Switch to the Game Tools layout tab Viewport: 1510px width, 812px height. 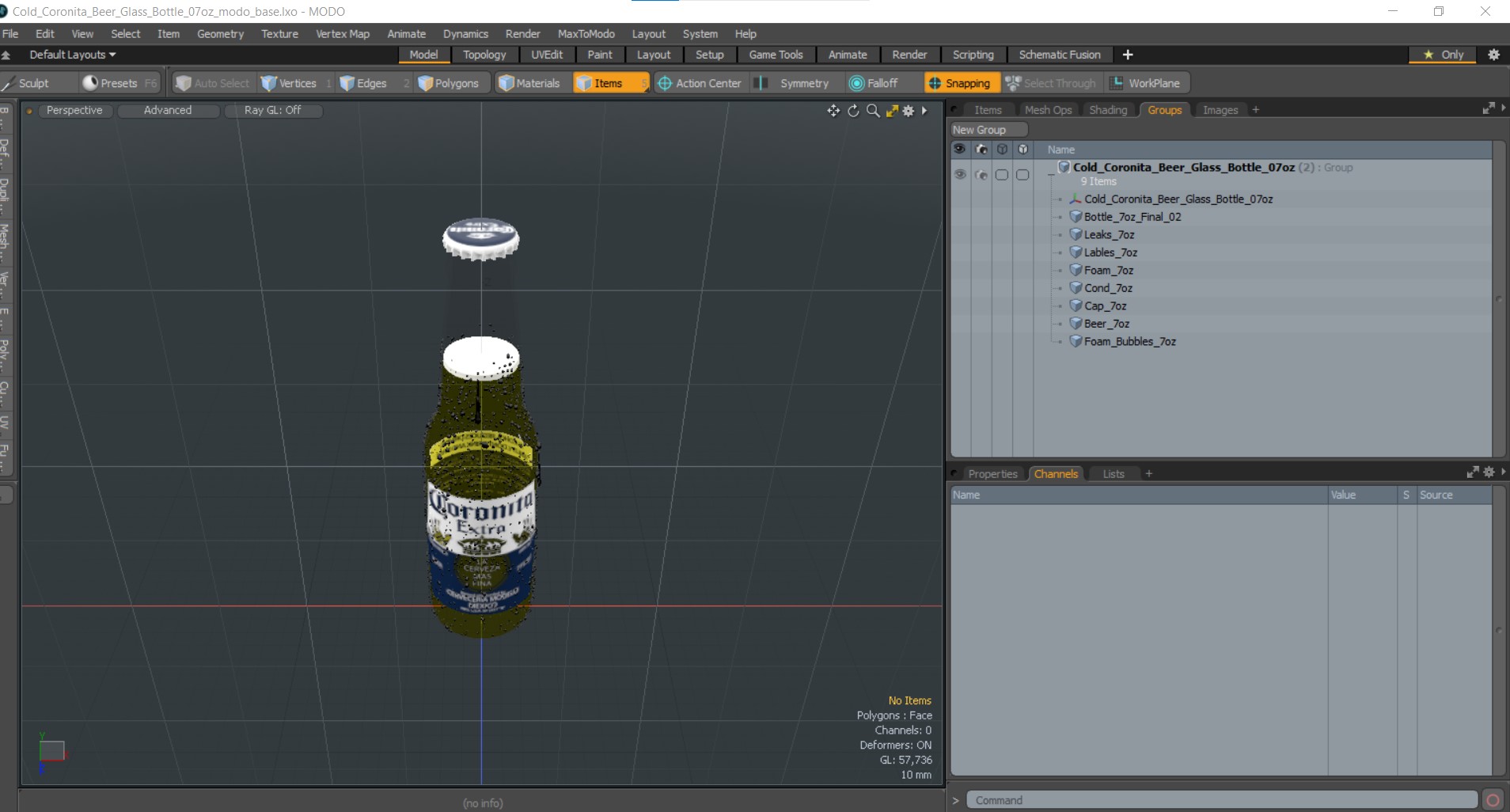[776, 55]
